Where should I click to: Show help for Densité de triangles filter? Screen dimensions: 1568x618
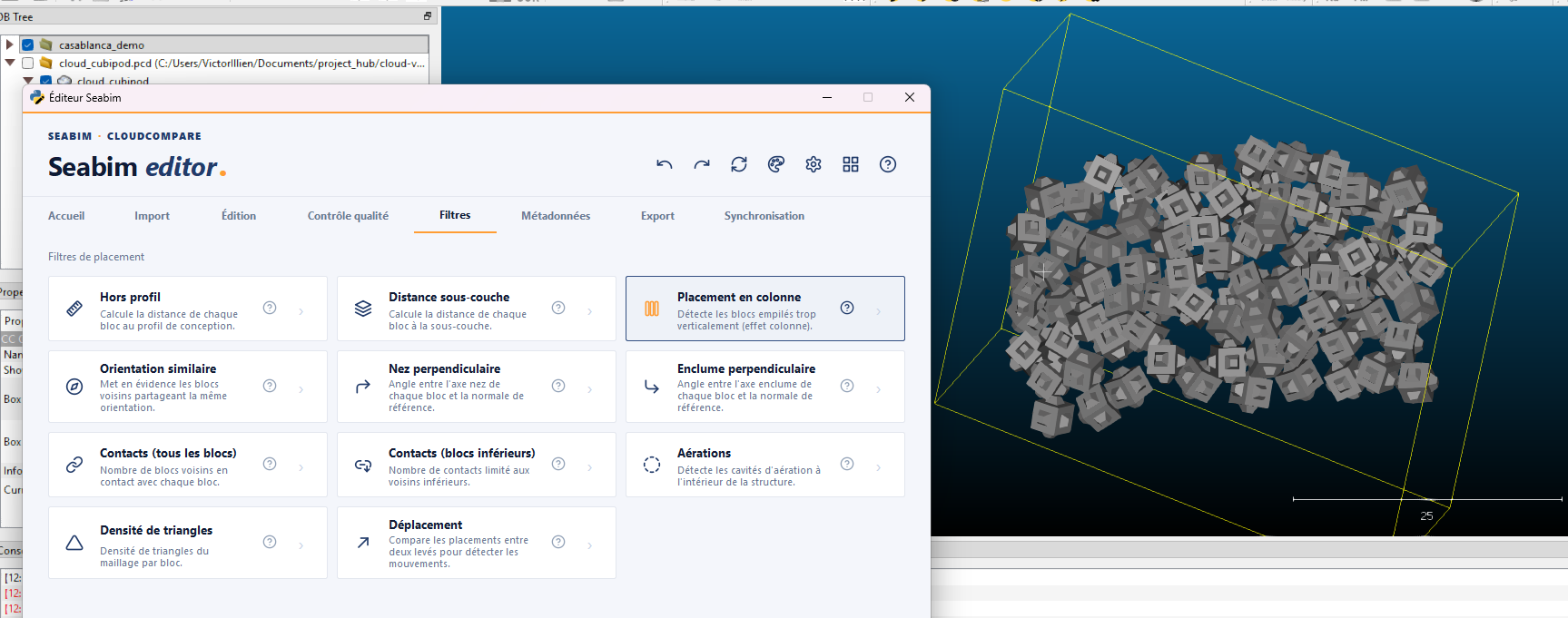tap(270, 542)
